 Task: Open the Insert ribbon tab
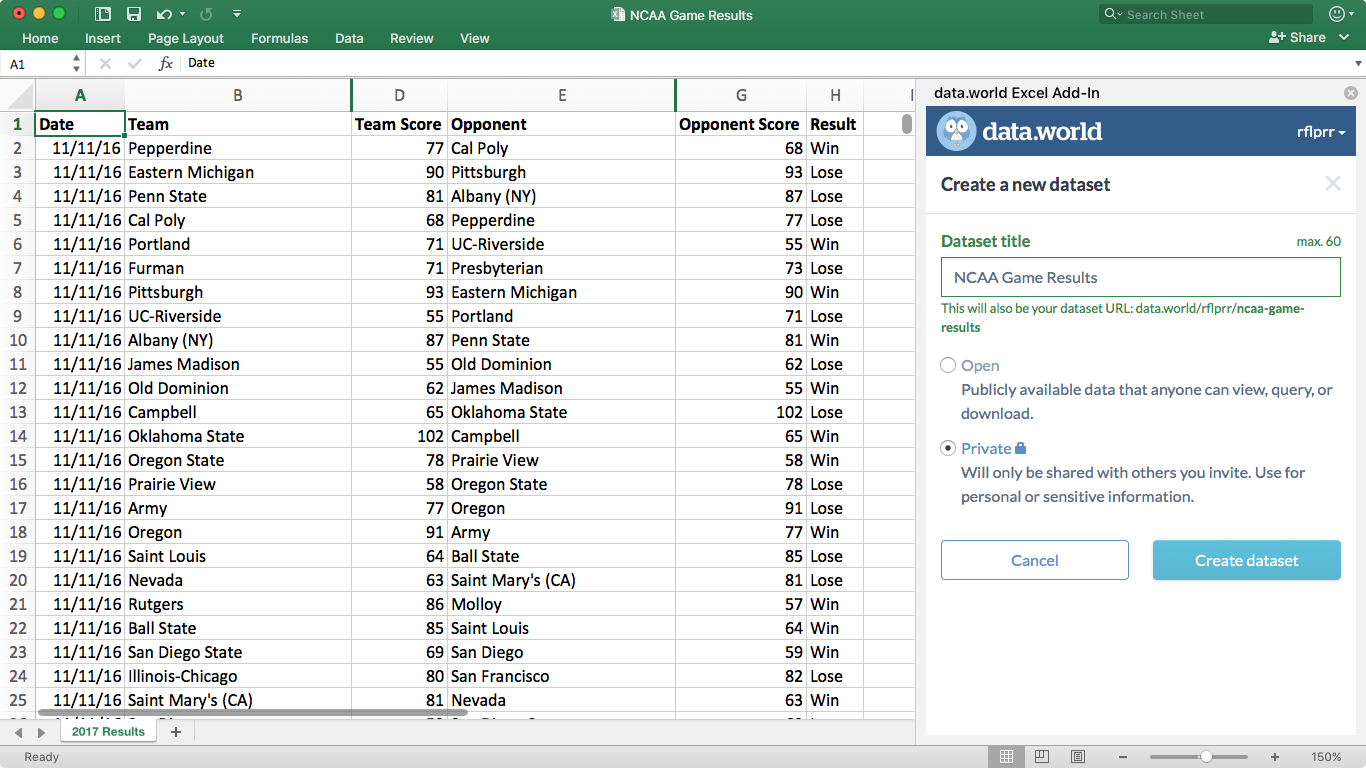(x=103, y=38)
